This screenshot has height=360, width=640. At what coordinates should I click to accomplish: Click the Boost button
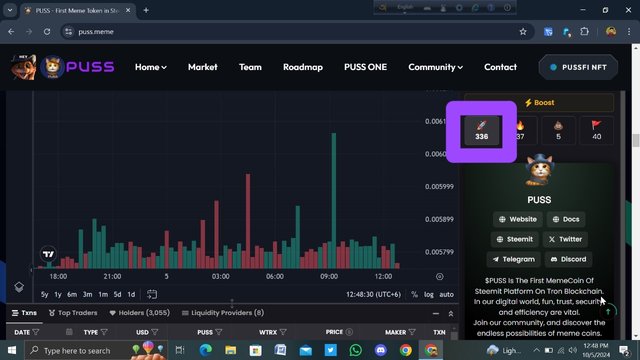[x=539, y=102]
